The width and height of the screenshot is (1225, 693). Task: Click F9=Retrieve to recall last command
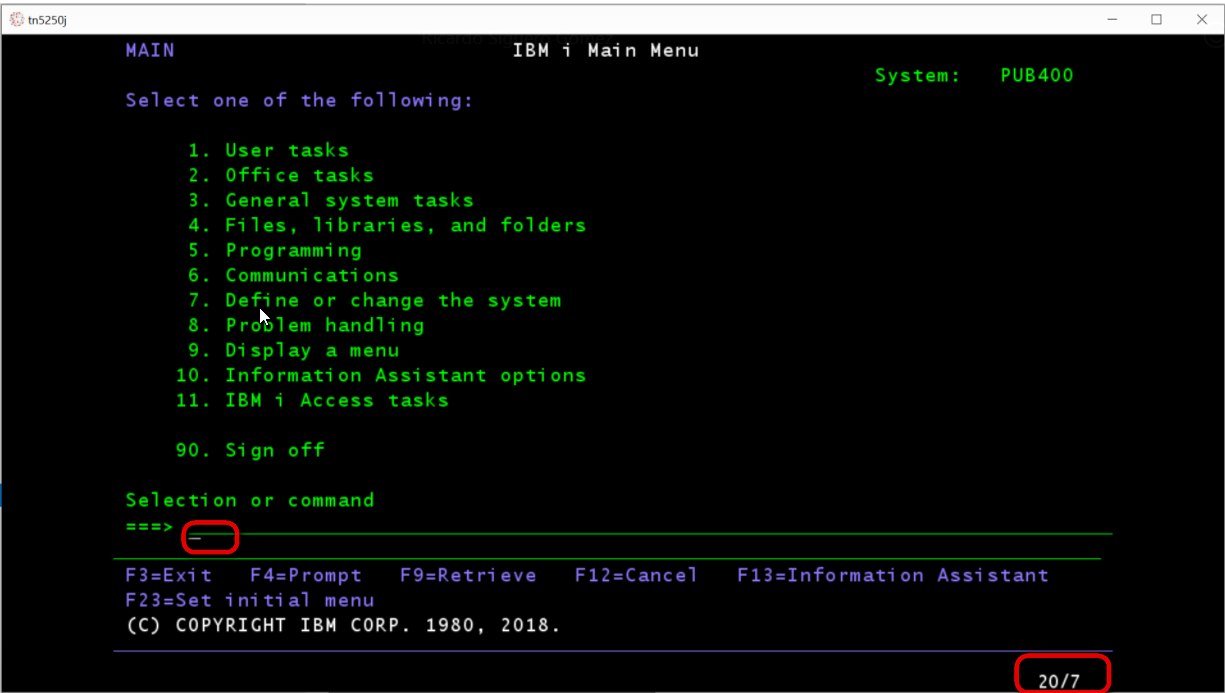coord(468,575)
